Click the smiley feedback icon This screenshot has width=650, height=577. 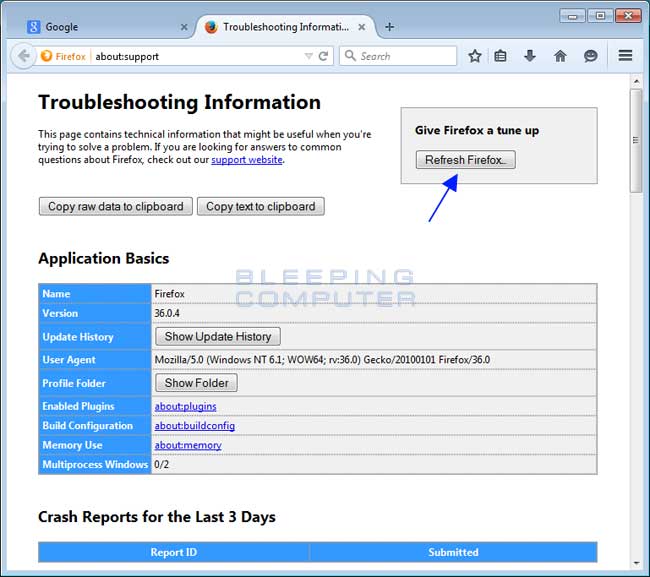(x=591, y=56)
